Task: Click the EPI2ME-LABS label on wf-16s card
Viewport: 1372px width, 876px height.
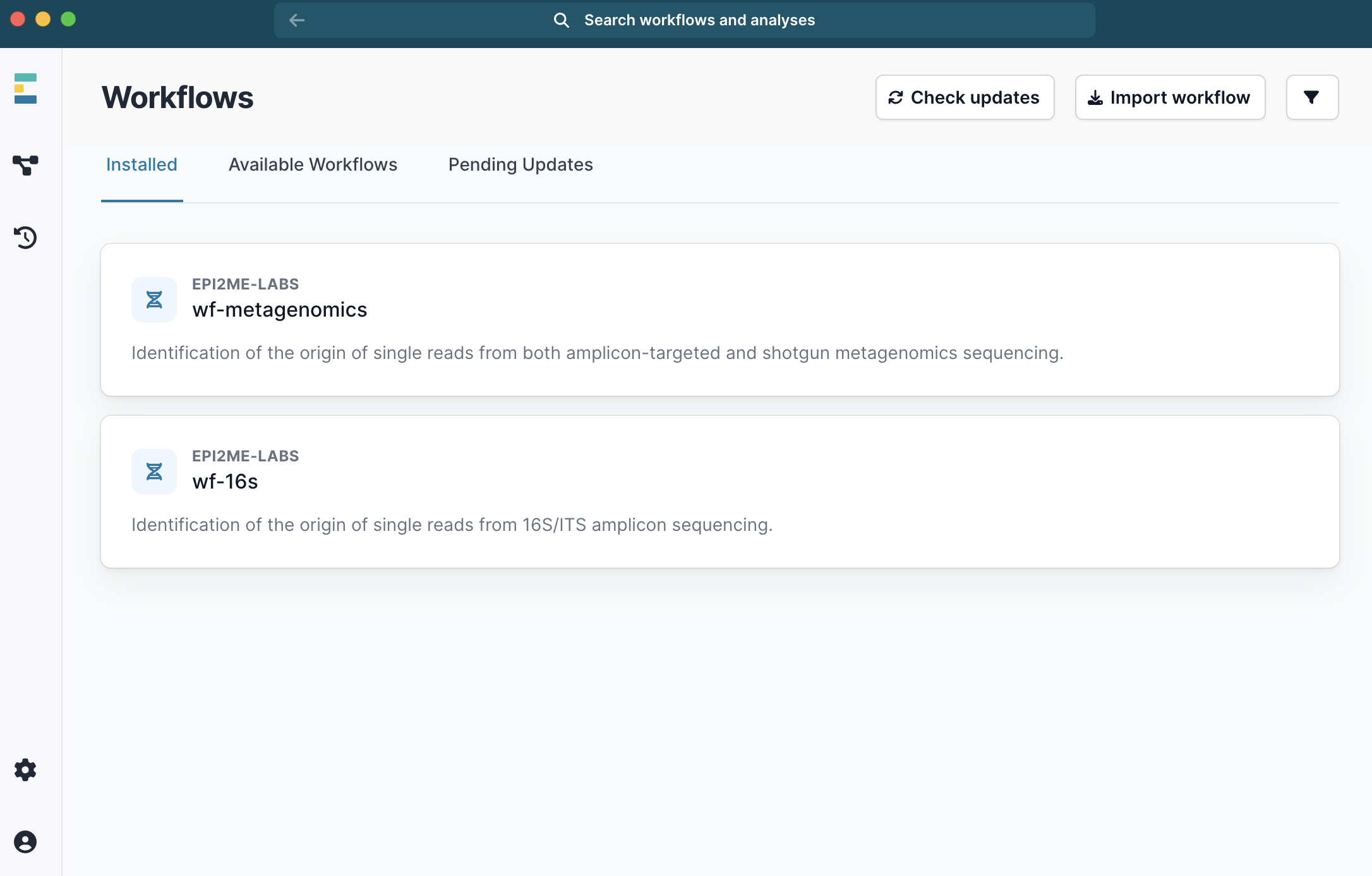Action: tap(246, 455)
